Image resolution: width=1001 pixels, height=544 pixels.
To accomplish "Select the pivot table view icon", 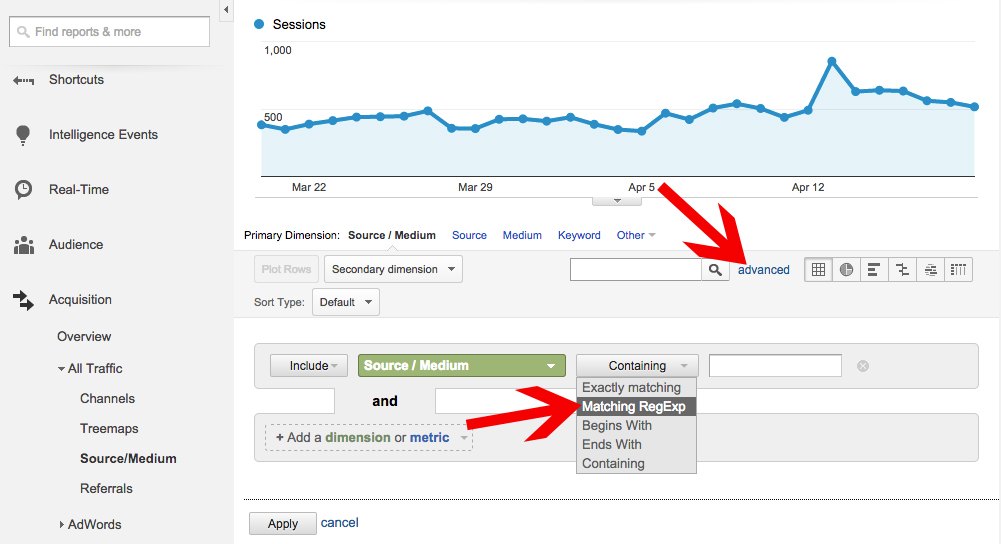I will (x=959, y=269).
